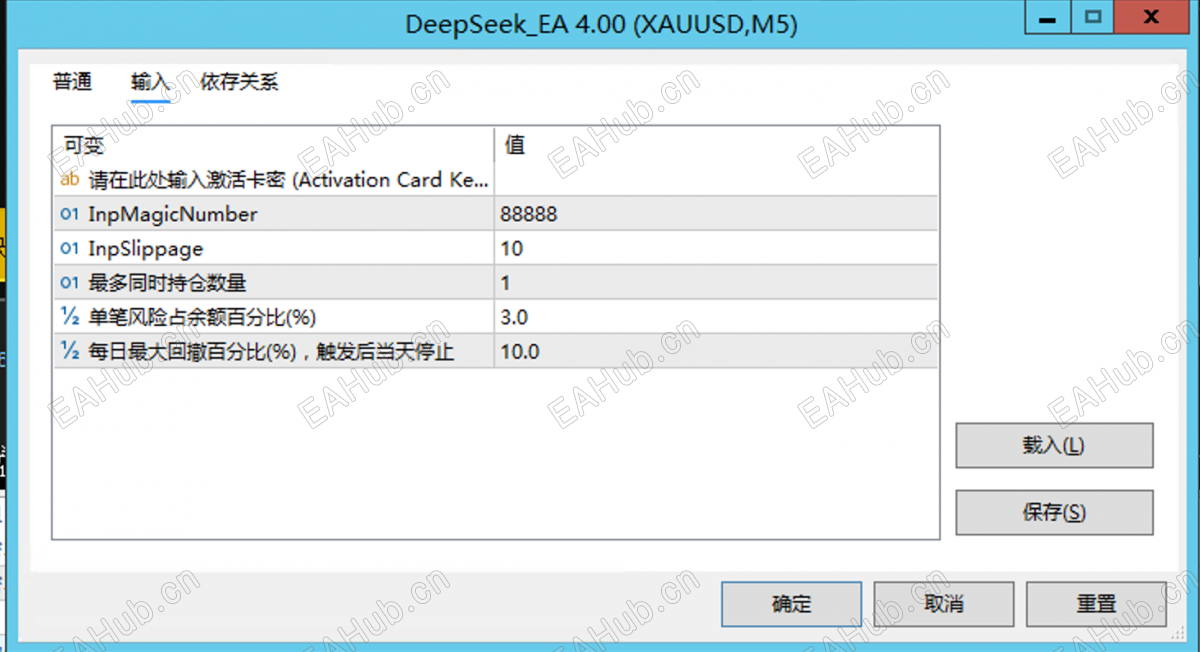1200x652 pixels.
Task: Maximize the DeepSeek_EA dialog window
Action: [1094, 16]
